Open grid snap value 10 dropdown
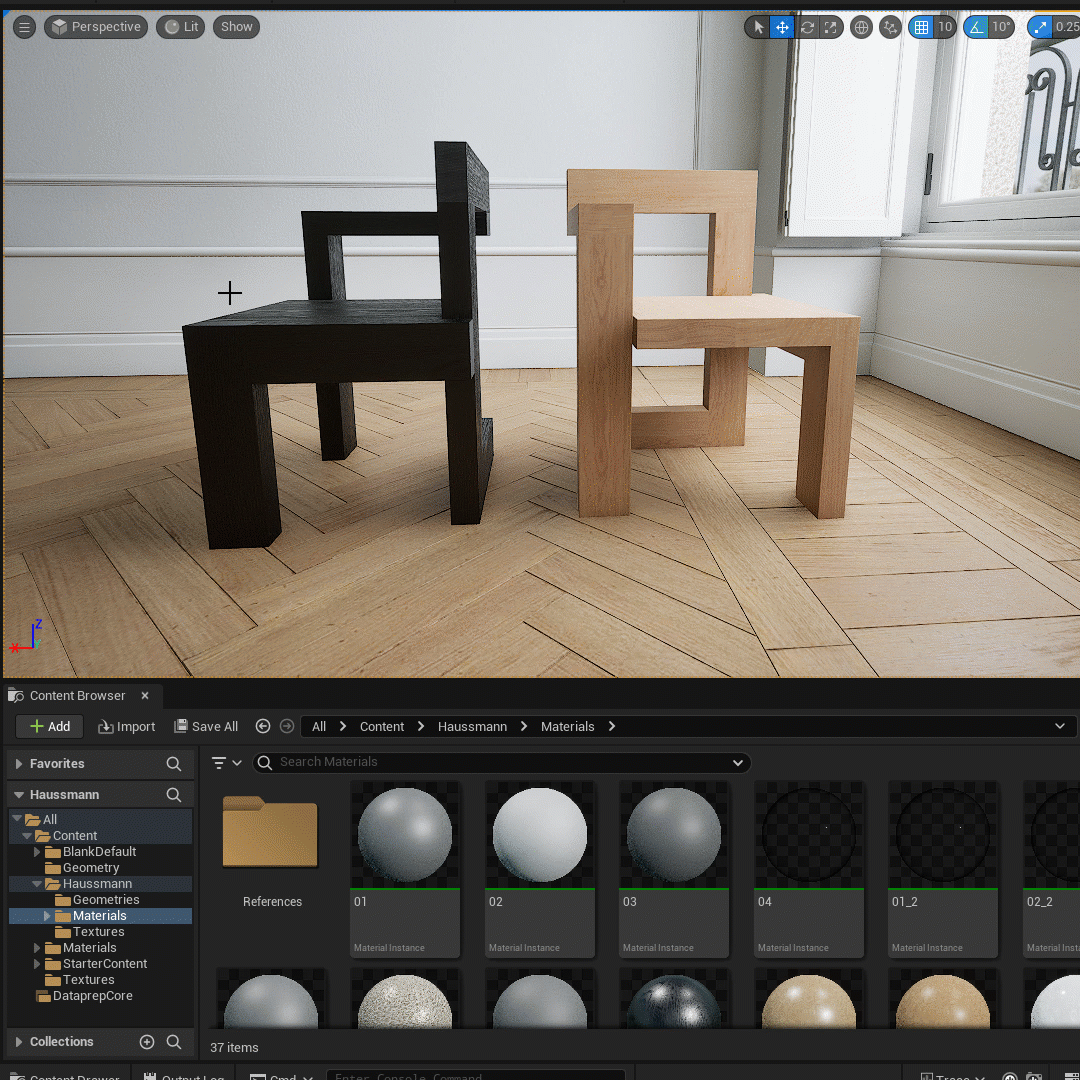Image resolution: width=1080 pixels, height=1080 pixels. [x=945, y=27]
